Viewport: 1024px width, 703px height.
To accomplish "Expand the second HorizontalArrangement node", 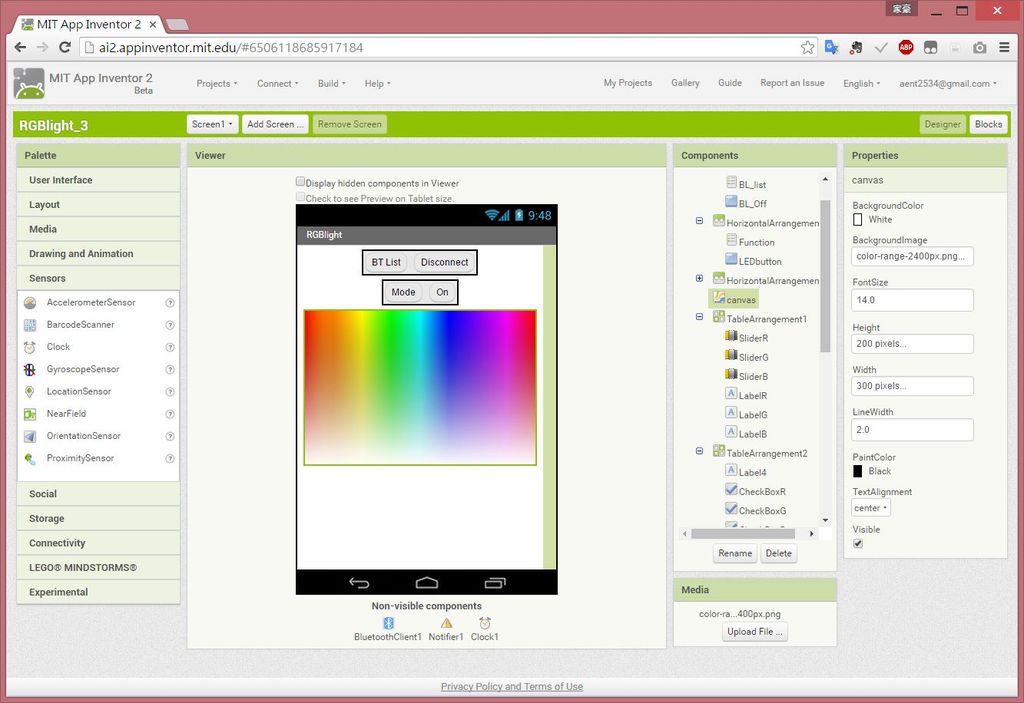I will [699, 278].
